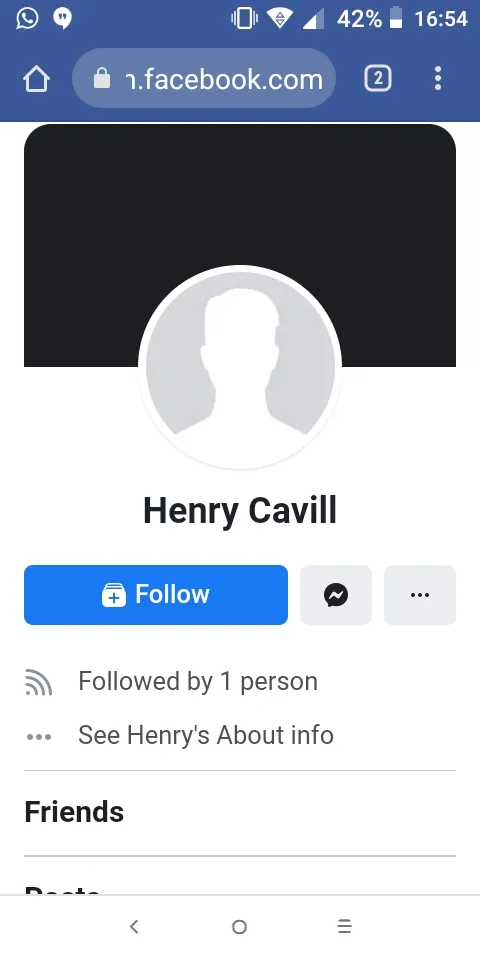Tap the Android home circle button

click(x=239, y=927)
